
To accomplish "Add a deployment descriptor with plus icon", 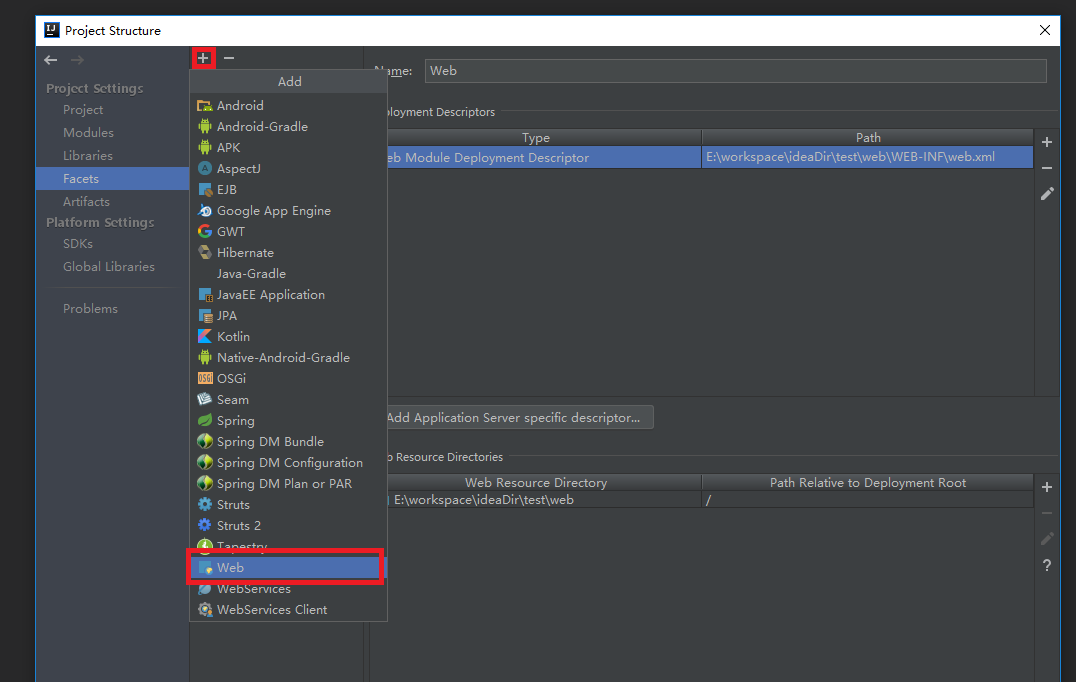I will coord(1046,142).
